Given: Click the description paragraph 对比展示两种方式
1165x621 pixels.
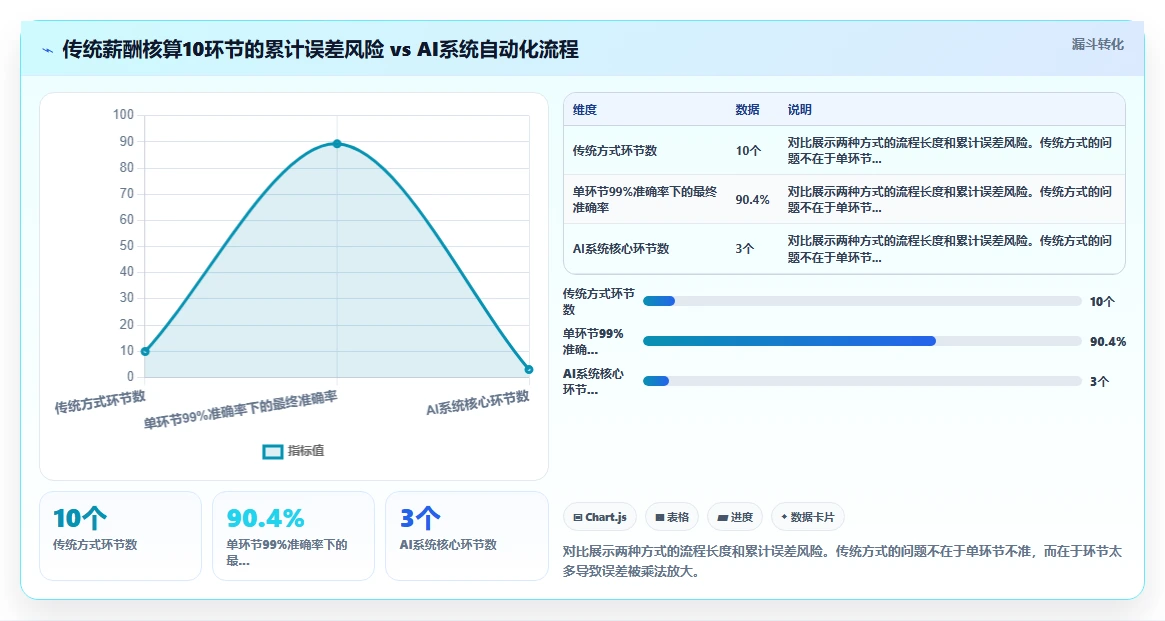Looking at the screenshot, I should click(842, 562).
